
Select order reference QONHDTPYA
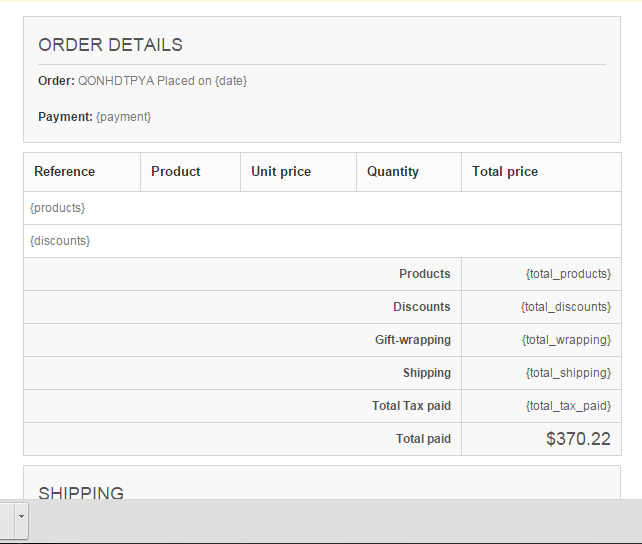[x=115, y=81]
